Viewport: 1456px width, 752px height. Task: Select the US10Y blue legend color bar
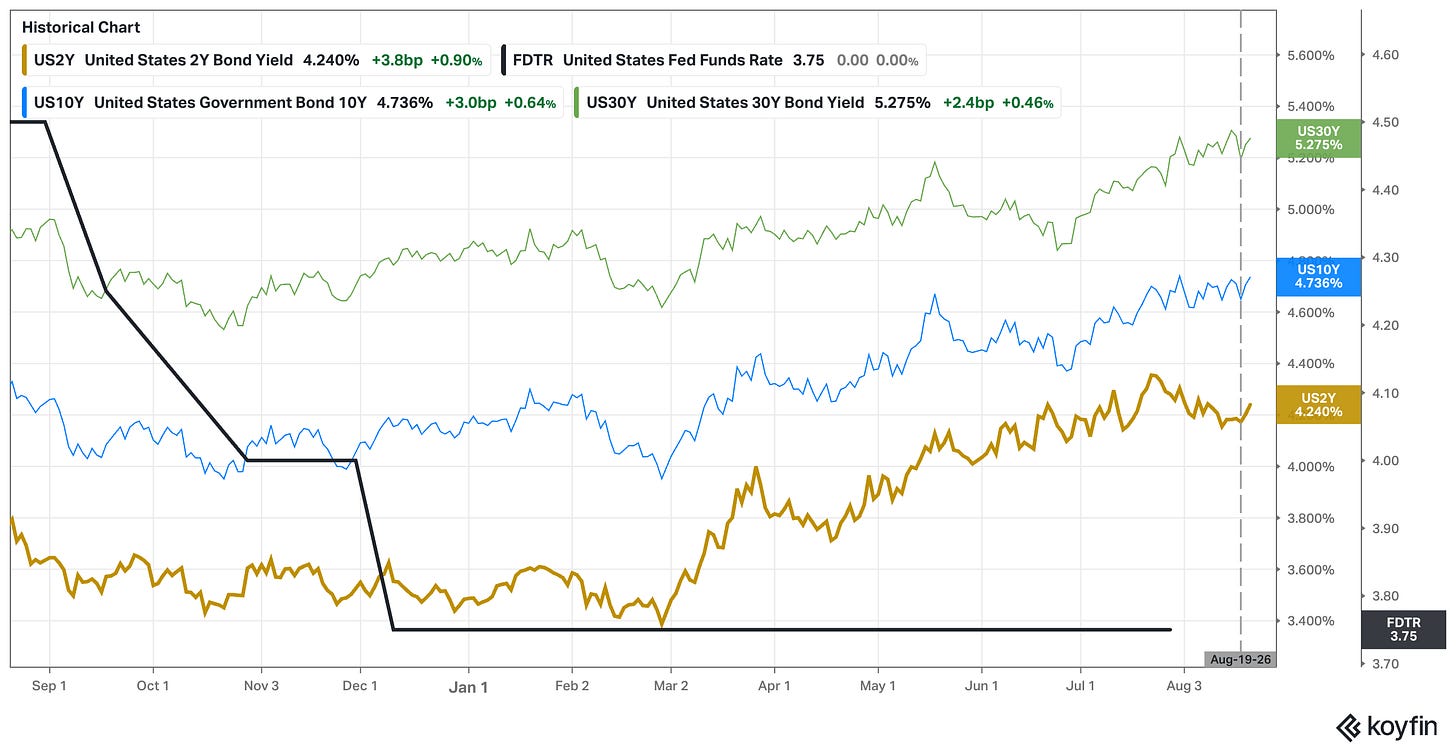[x=23, y=103]
